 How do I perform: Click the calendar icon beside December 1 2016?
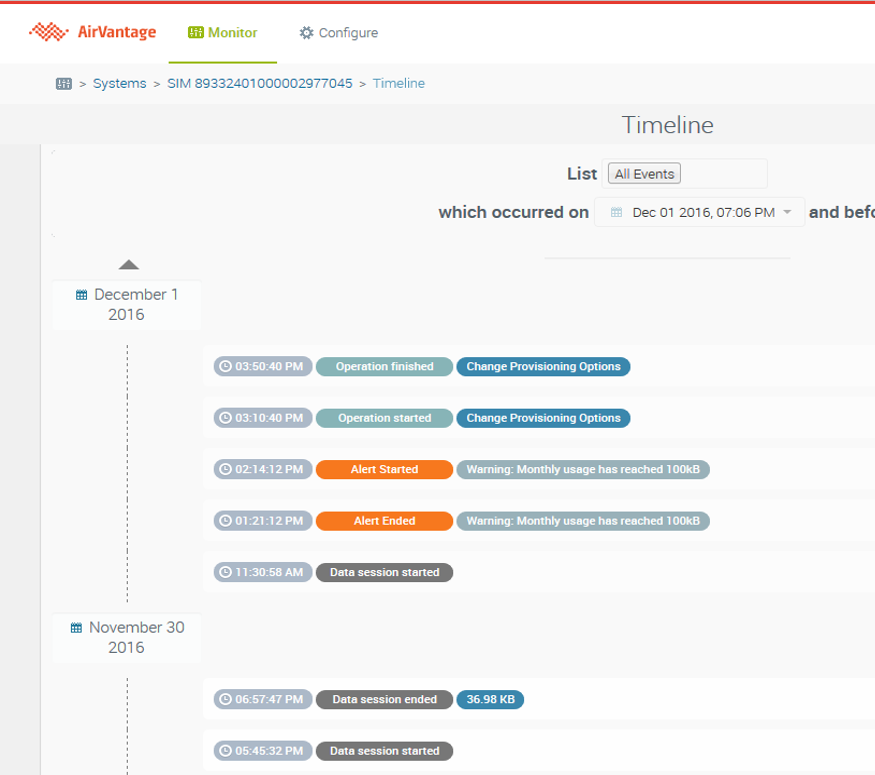tap(81, 295)
